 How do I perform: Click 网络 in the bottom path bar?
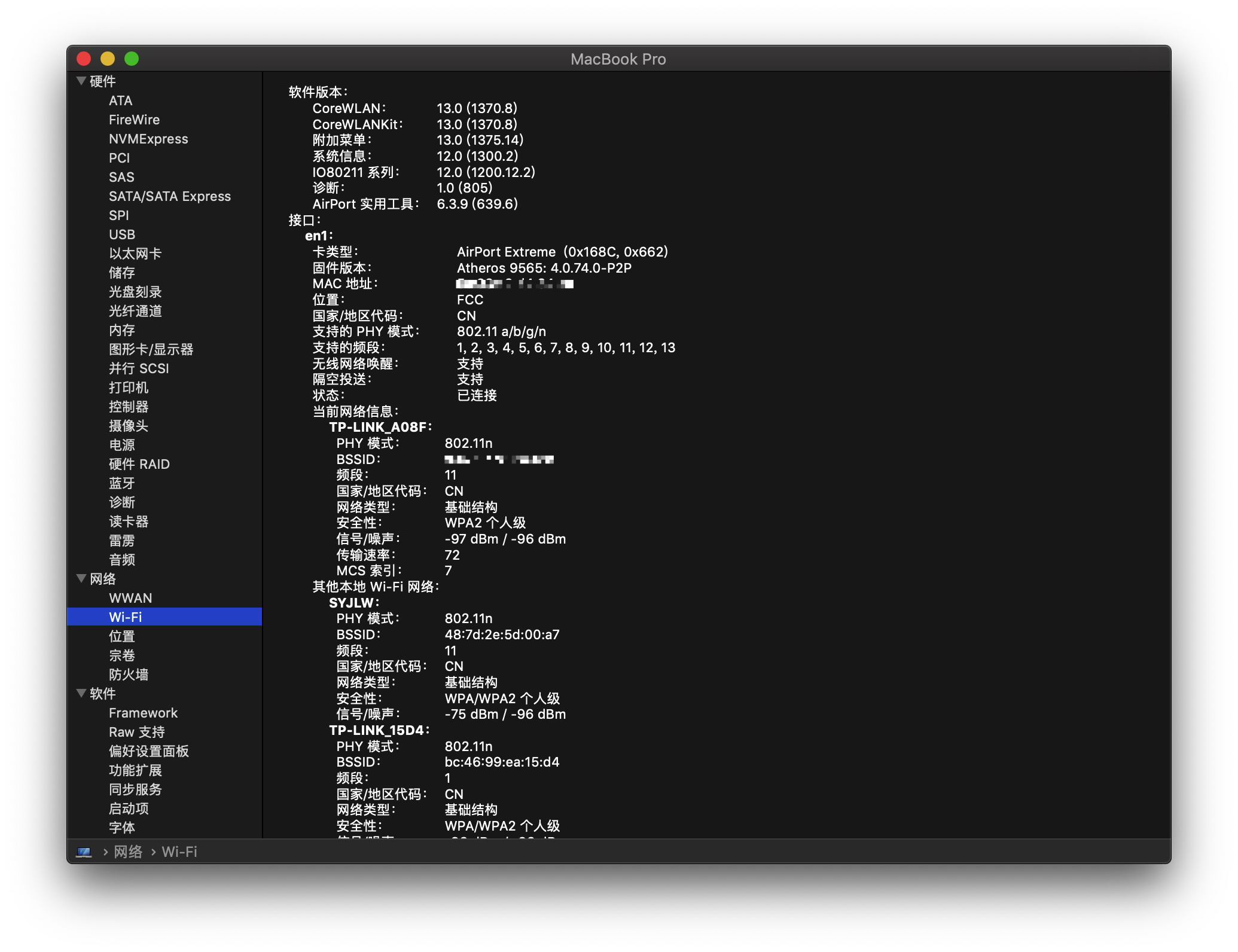tap(128, 852)
